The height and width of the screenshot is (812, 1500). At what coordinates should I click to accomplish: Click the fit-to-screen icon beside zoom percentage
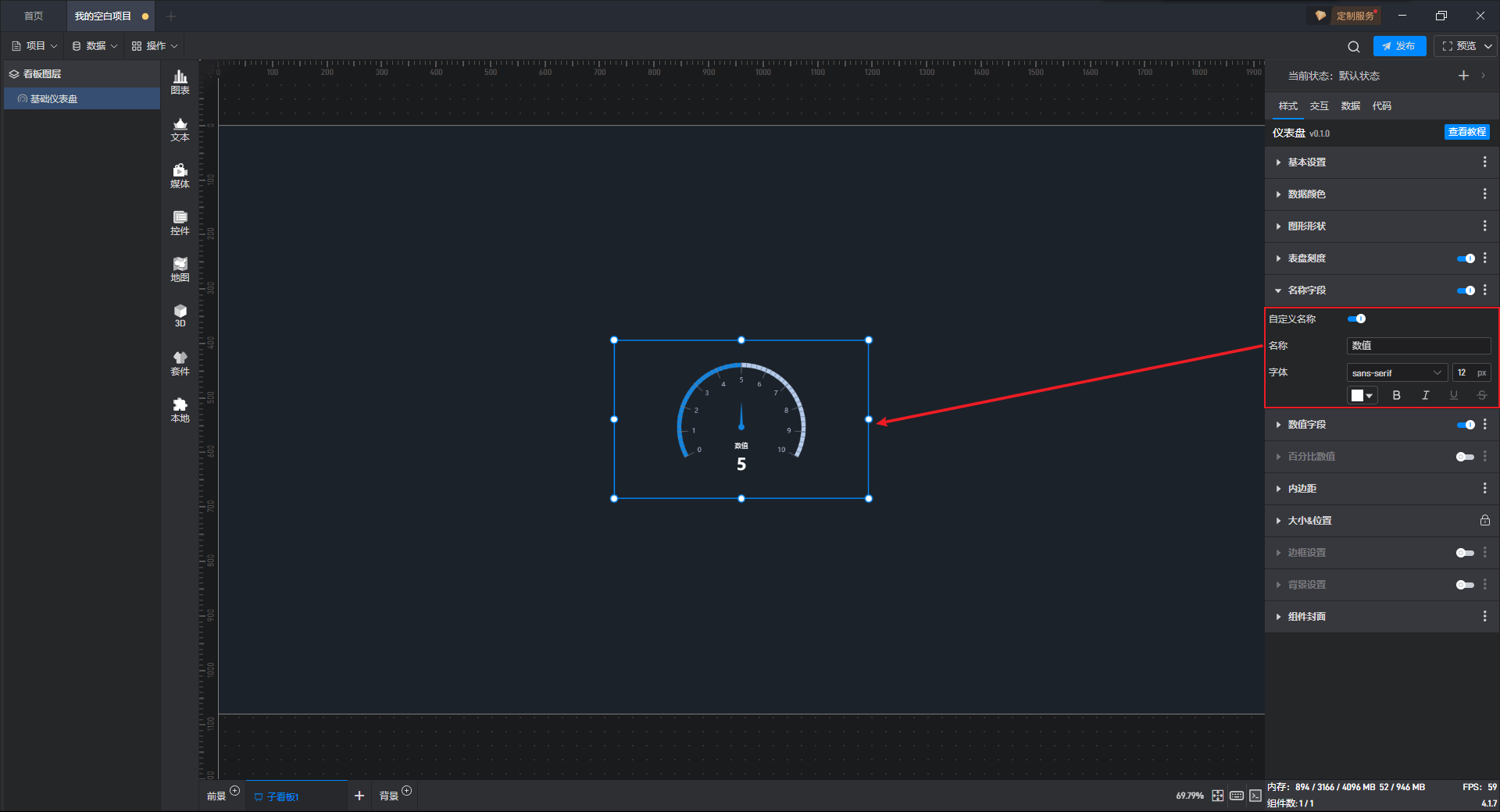click(1218, 796)
